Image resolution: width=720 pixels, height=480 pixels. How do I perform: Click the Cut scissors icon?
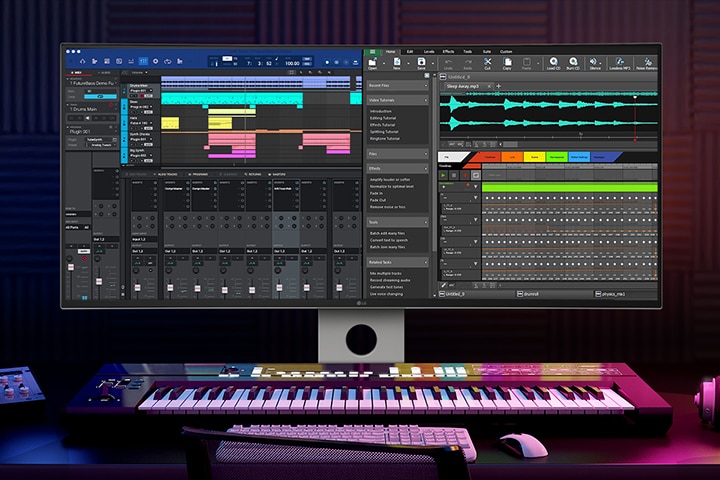487,63
